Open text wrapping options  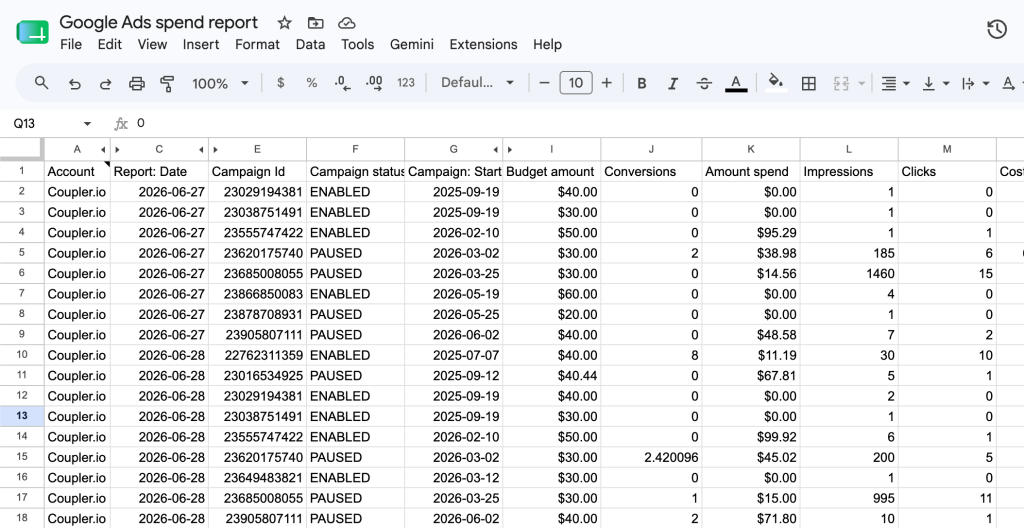[976, 83]
